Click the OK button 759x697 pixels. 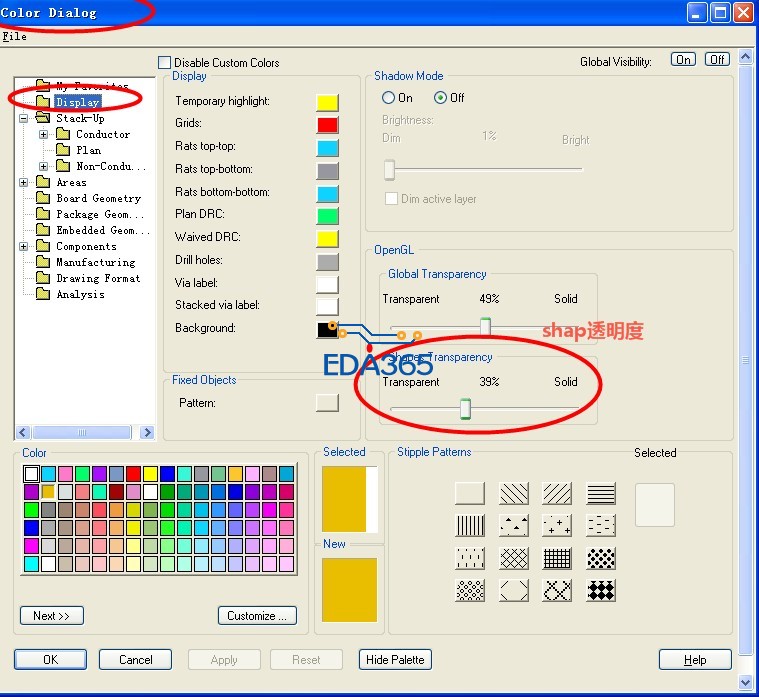point(50,660)
